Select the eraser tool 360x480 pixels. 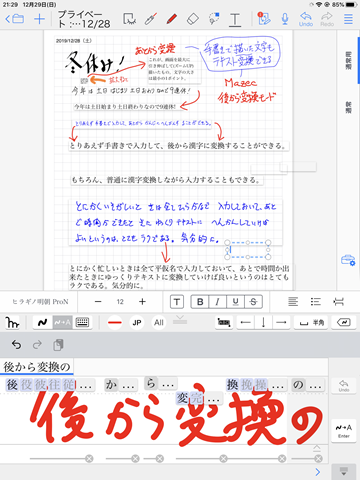coord(193,19)
